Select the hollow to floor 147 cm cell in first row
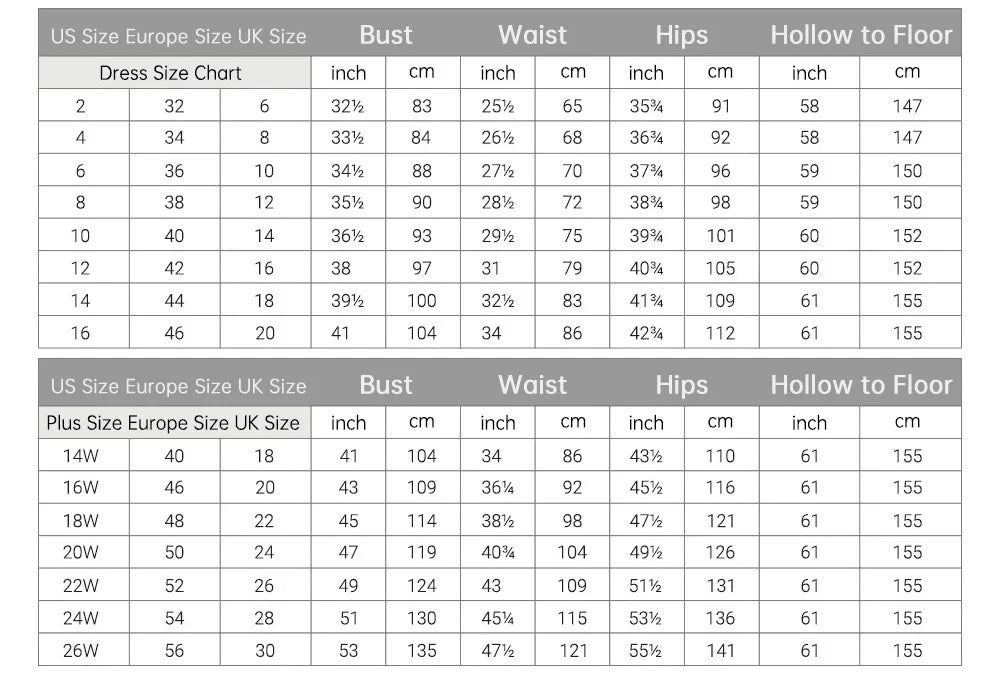This screenshot has height=674, width=1000. [x=910, y=105]
